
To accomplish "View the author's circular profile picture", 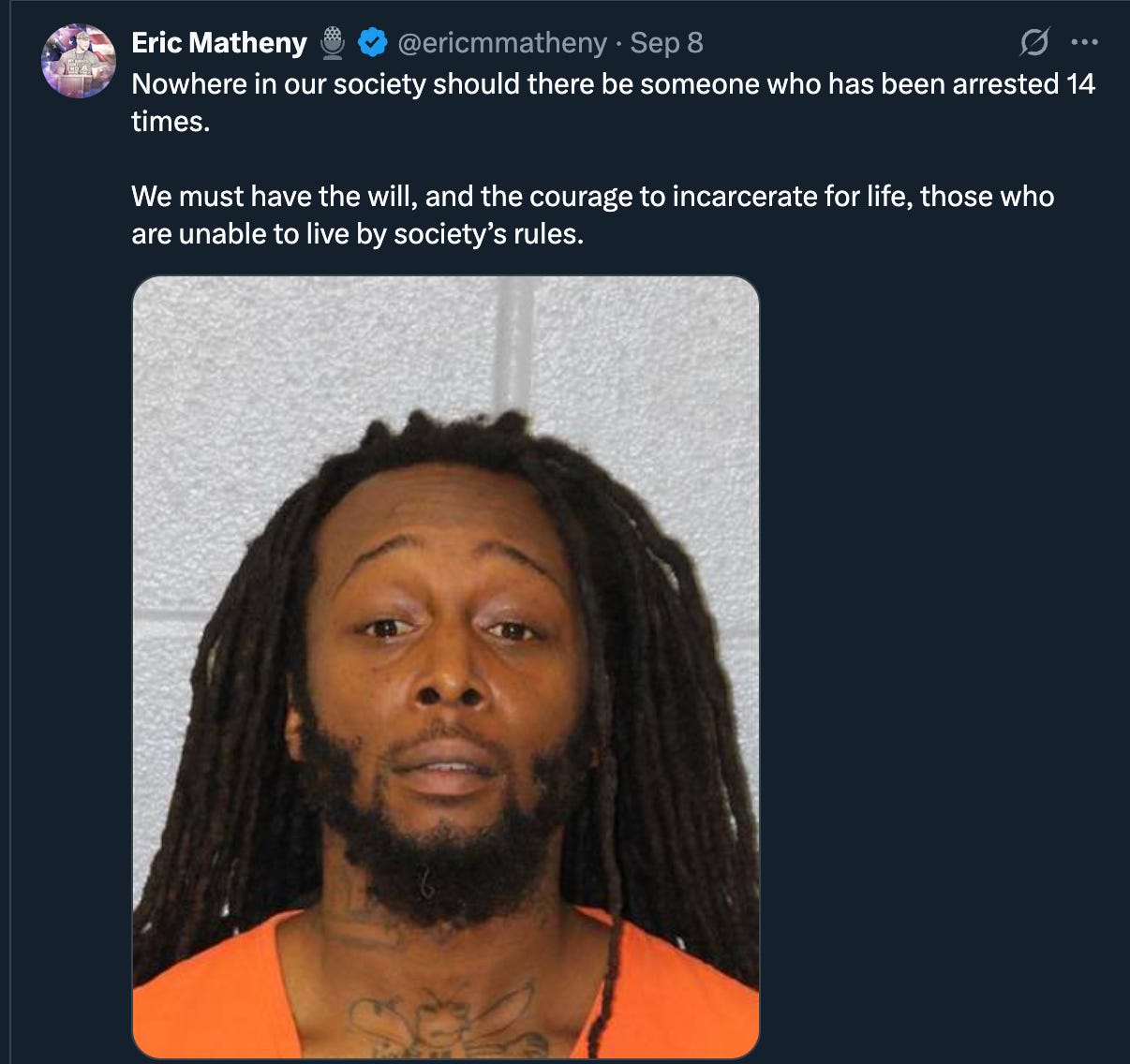I will click(x=78, y=61).
